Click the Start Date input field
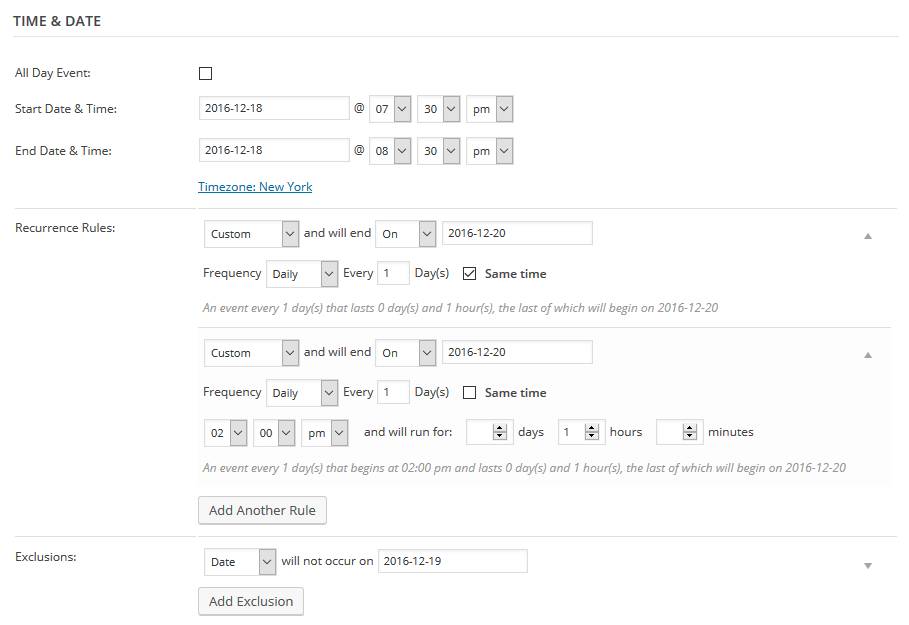Screen dimensions: 909x625 click(274, 108)
